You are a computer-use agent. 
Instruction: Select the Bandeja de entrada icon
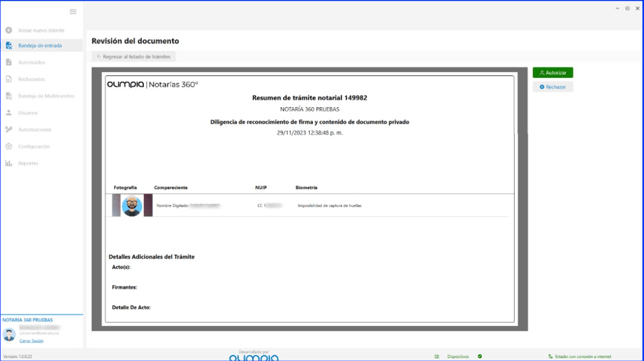click(x=9, y=46)
